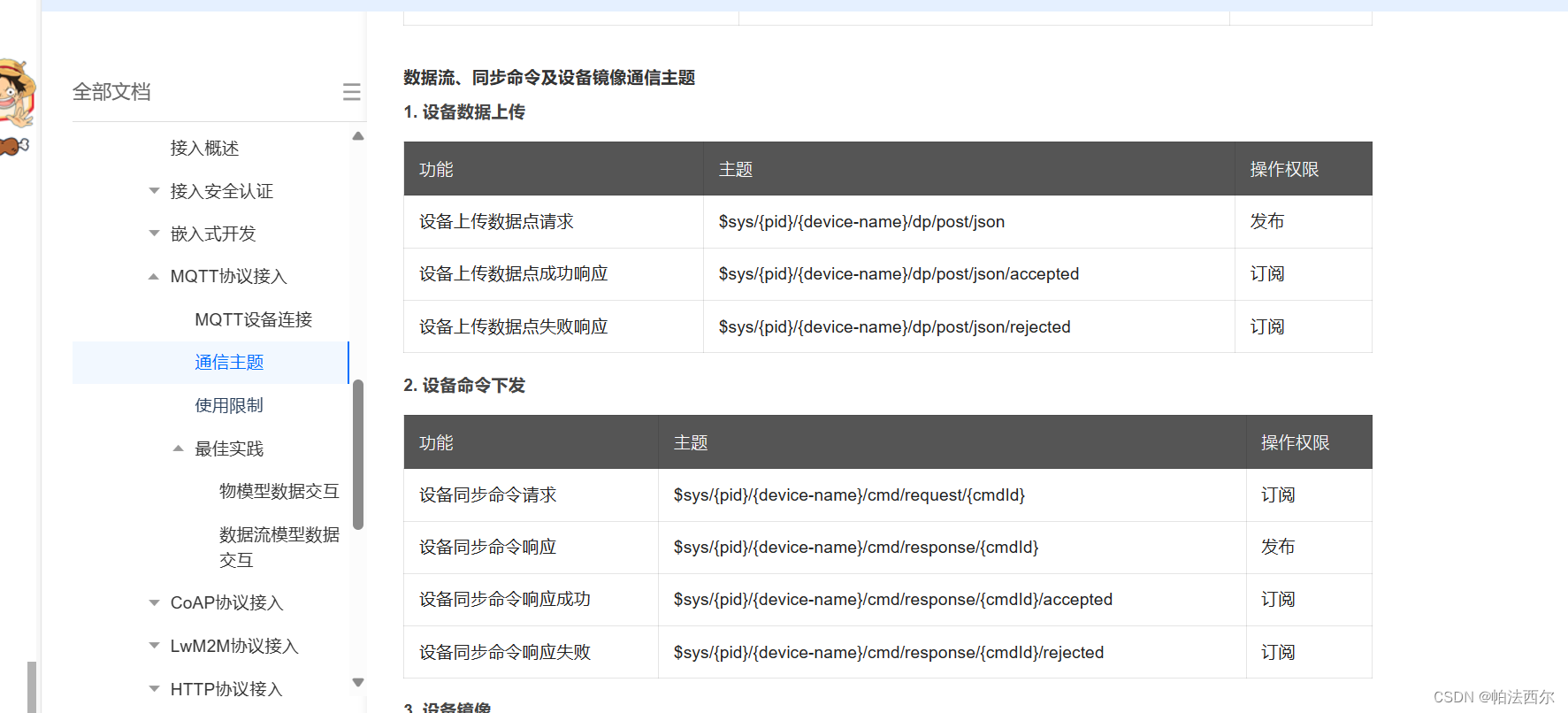Click the 全部文档 sidebar title
1568x713 pixels.
pos(111,92)
